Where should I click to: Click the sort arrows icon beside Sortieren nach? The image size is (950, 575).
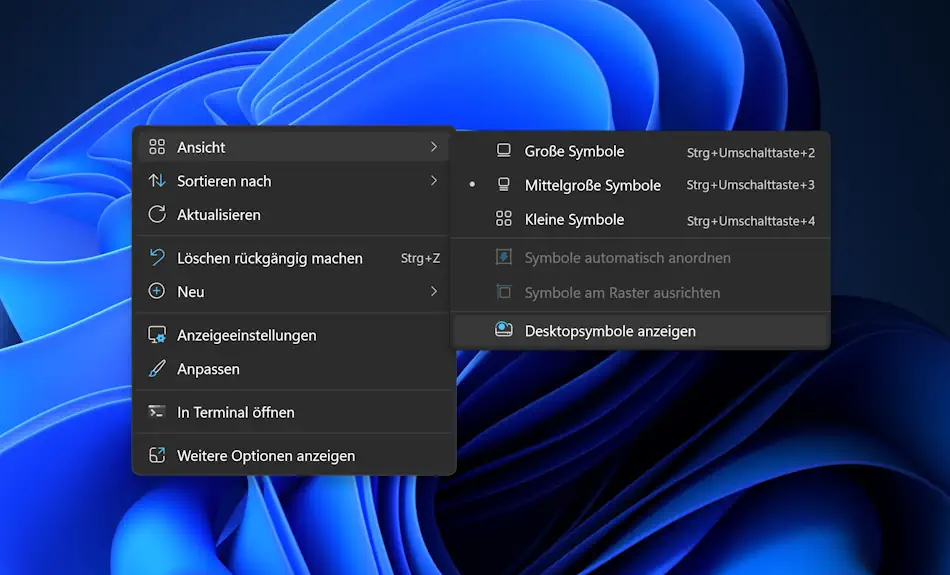coord(157,181)
